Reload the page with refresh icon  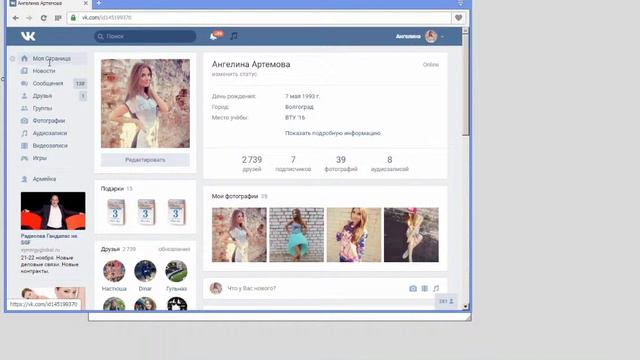click(43, 18)
